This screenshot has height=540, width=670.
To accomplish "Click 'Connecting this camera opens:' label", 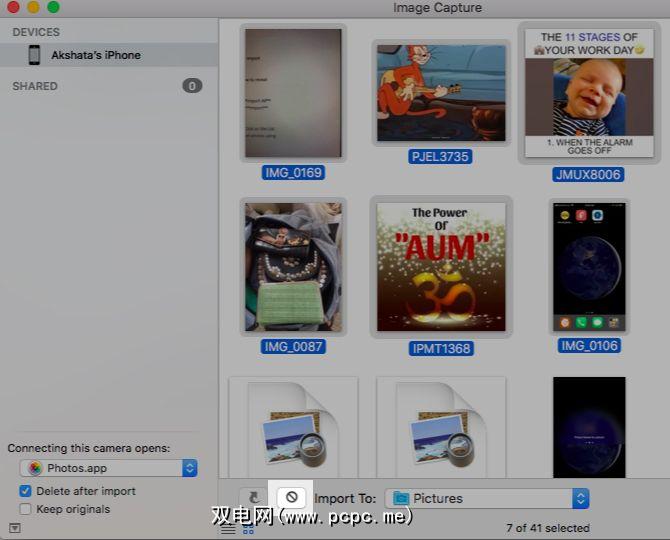I will (x=89, y=448).
